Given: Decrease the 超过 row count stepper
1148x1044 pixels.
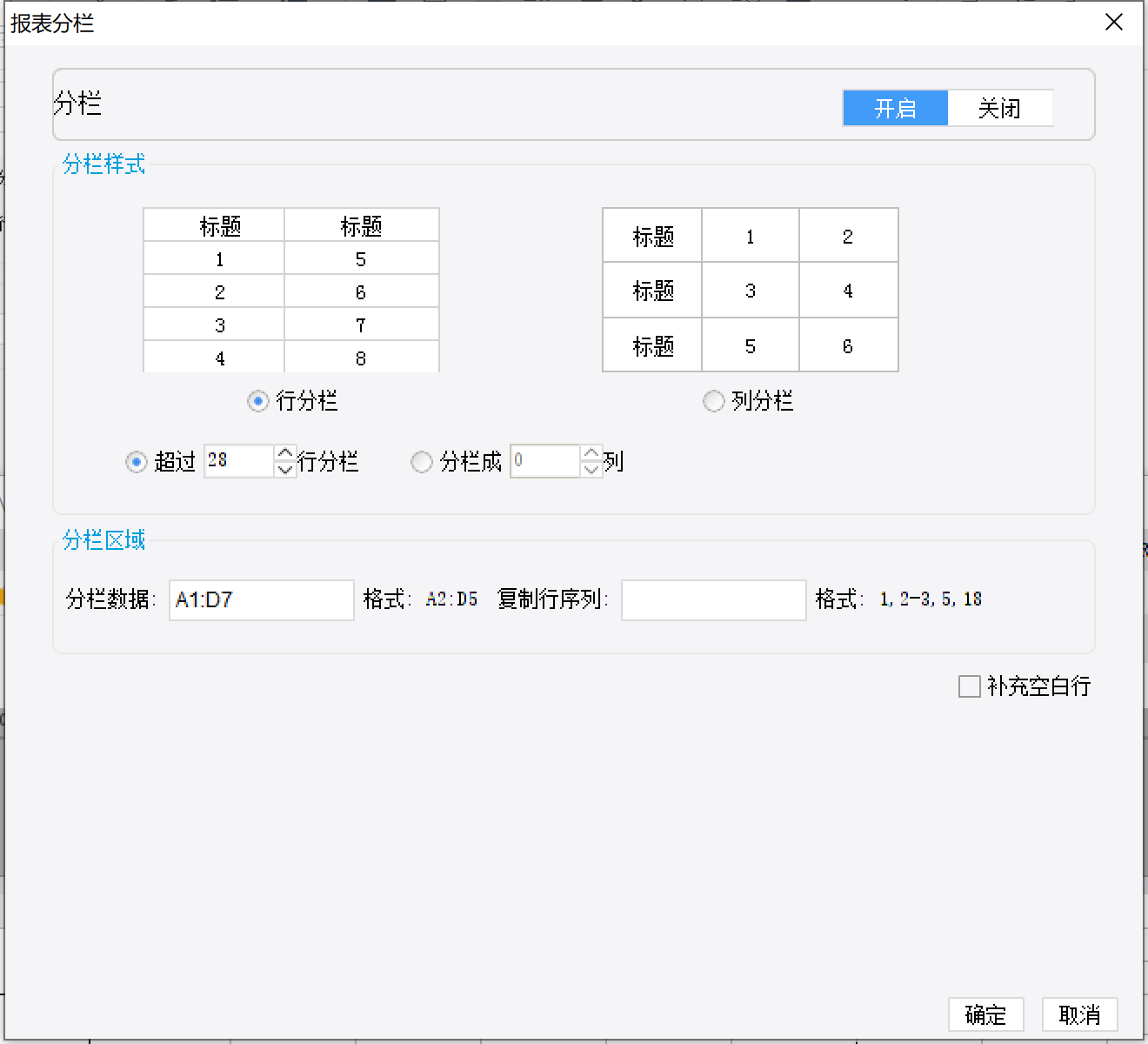Looking at the screenshot, I should [x=285, y=469].
